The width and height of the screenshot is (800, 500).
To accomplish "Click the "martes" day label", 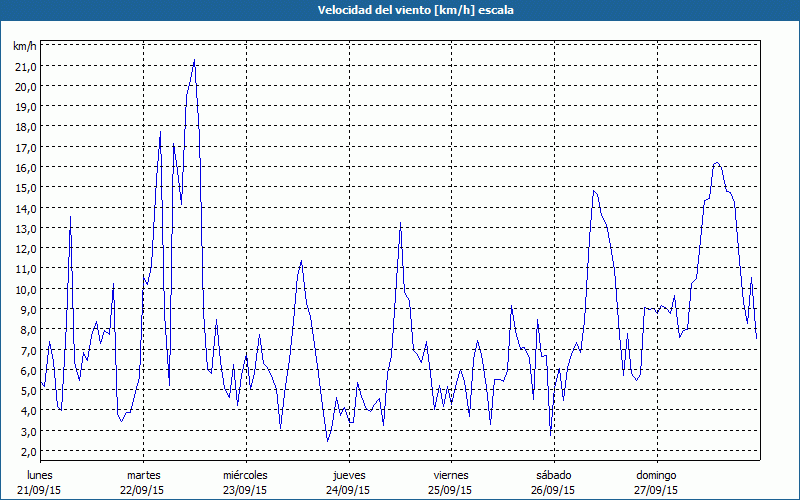I will coord(143,475).
